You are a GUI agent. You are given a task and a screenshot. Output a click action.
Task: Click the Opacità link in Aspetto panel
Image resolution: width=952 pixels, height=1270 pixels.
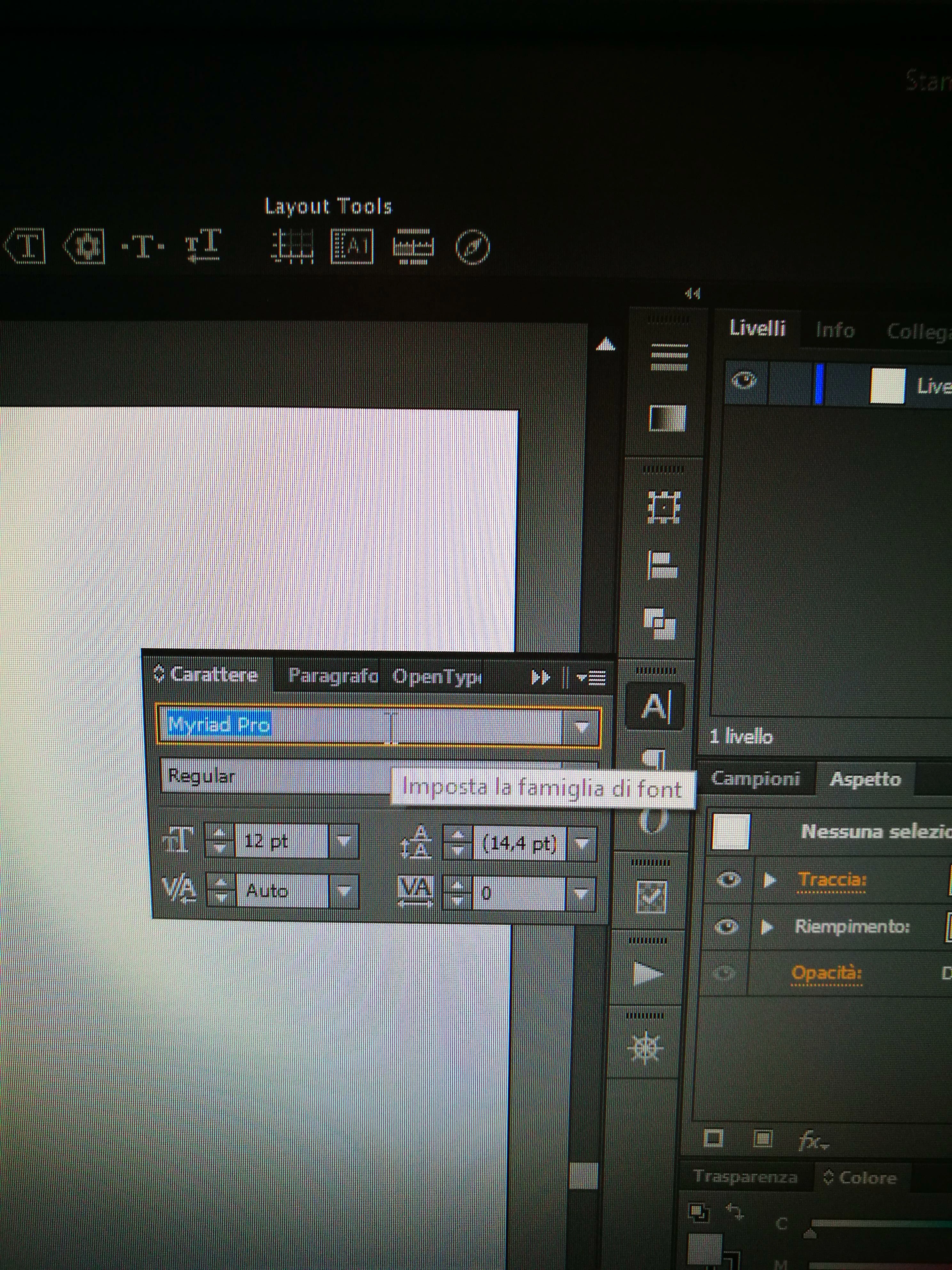click(x=826, y=973)
